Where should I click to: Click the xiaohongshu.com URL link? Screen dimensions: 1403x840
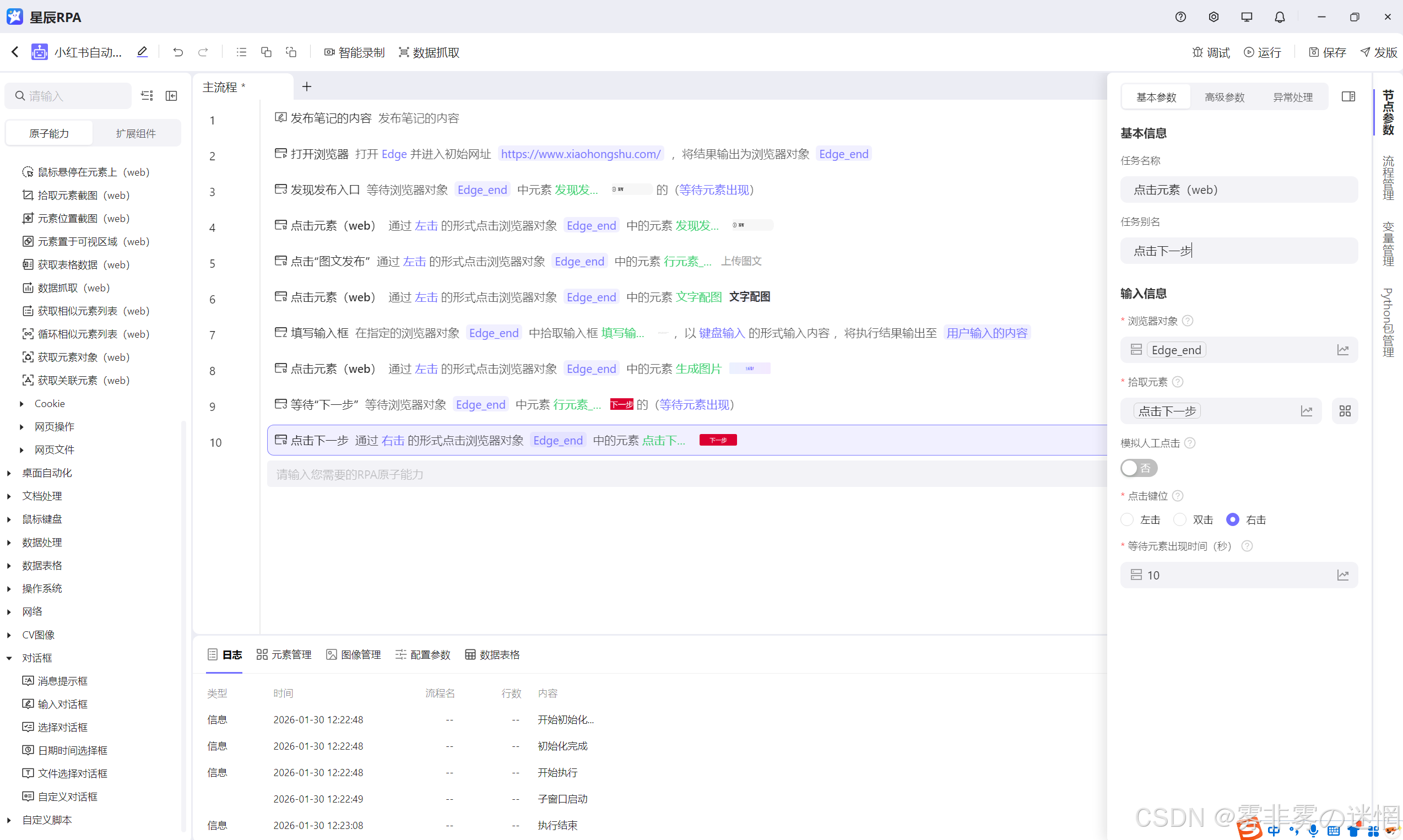(x=581, y=154)
